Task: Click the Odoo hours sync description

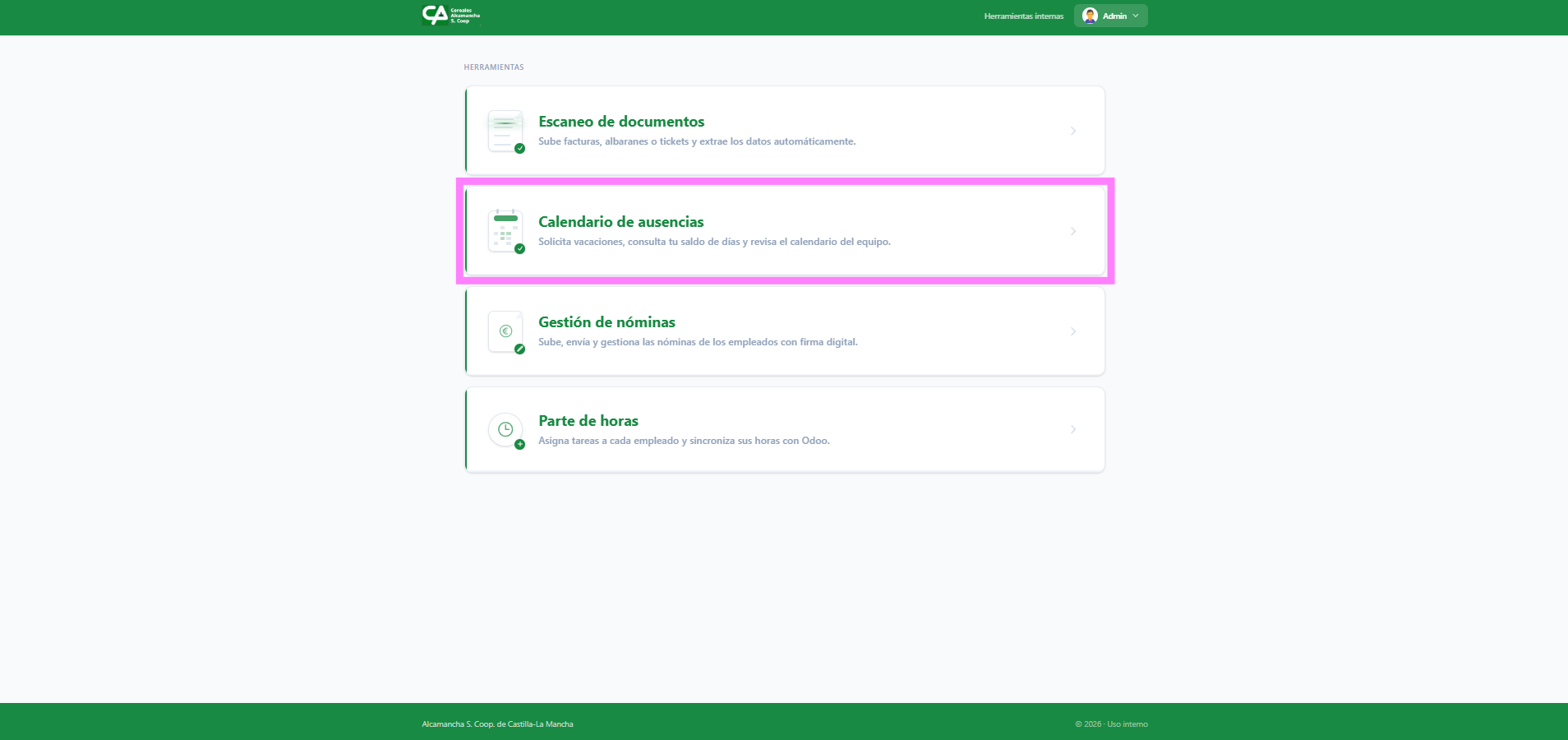Action: pyautogui.click(x=684, y=441)
